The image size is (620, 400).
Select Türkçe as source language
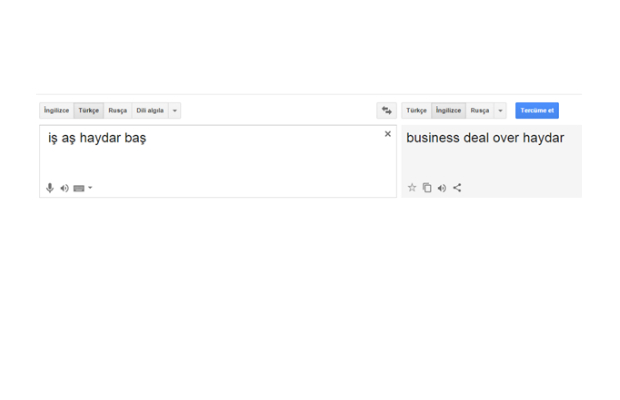(89, 111)
